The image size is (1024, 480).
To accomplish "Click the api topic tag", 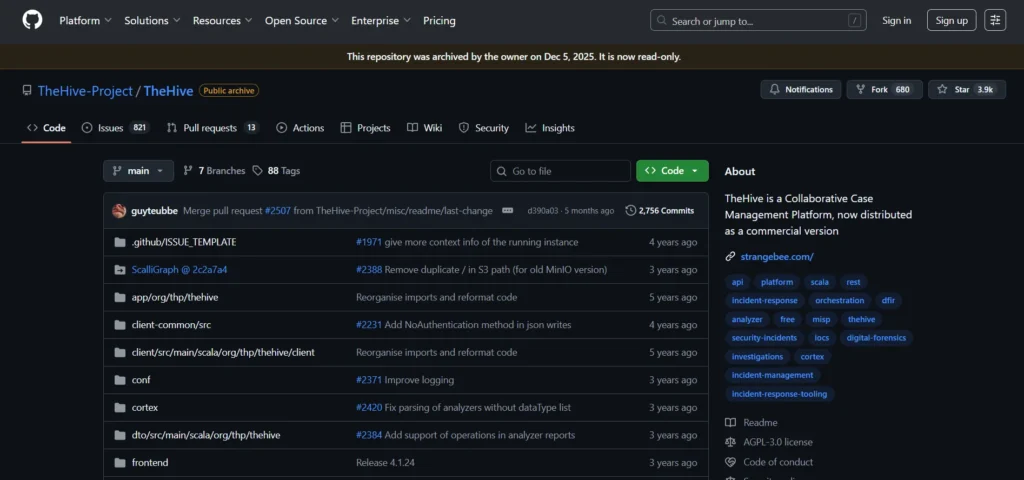I will point(737,282).
